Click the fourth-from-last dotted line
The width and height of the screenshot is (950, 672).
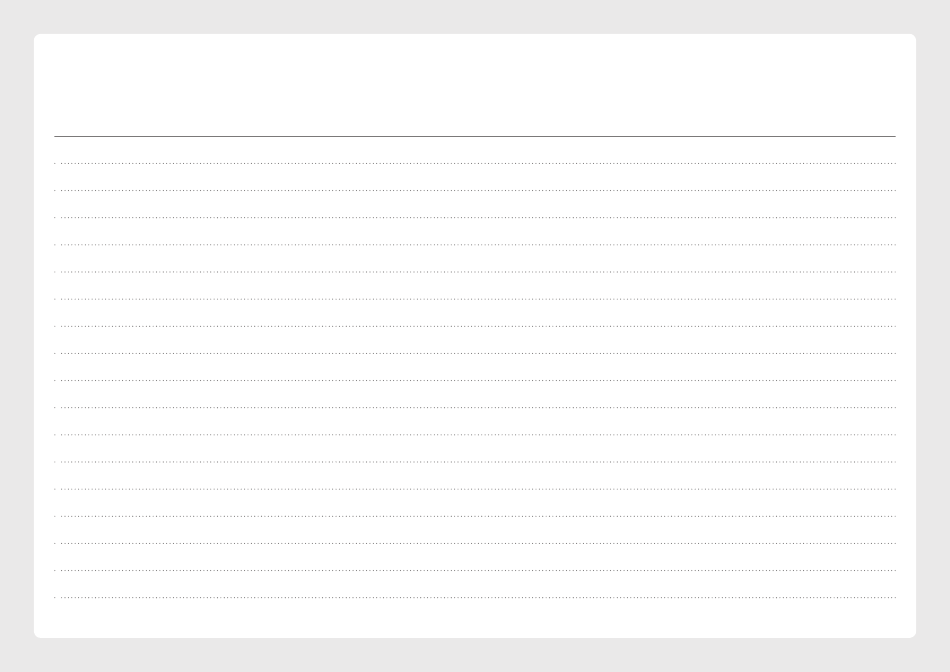[x=475, y=516]
